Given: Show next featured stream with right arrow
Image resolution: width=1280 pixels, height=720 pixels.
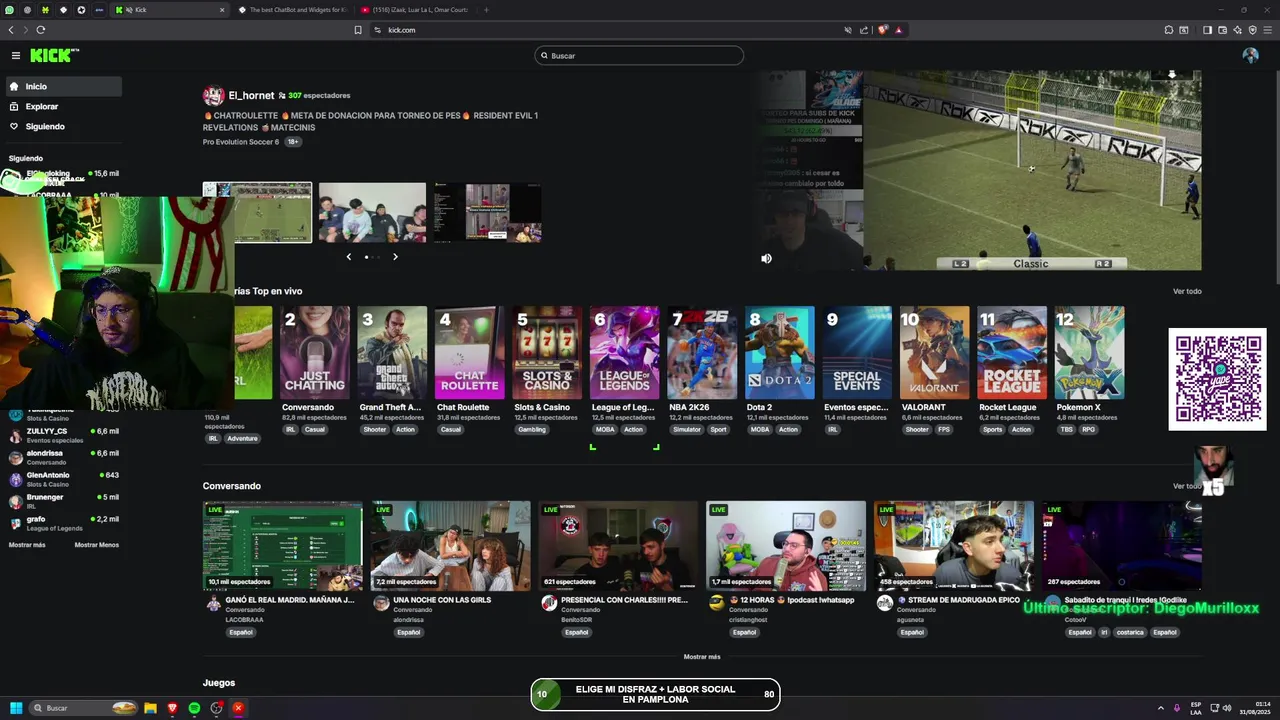Looking at the screenshot, I should pos(395,257).
